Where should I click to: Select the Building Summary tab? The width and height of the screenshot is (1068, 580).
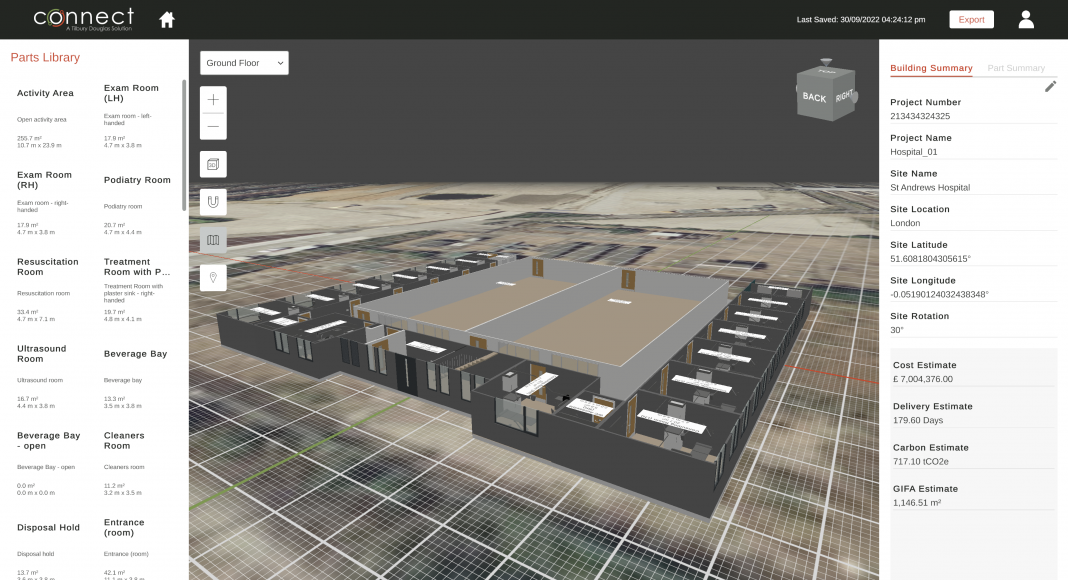click(x=931, y=68)
